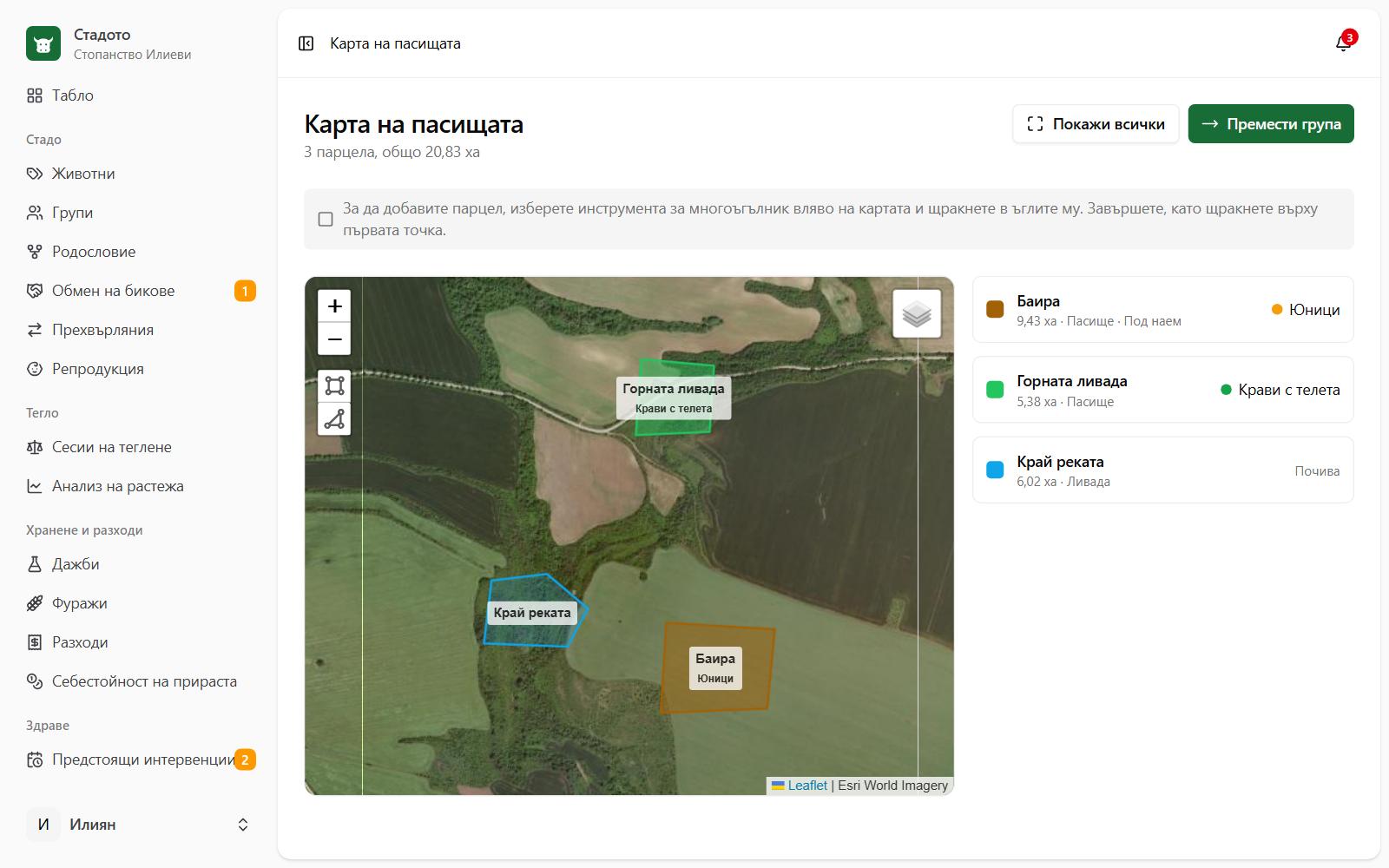Click the Премести група button
The image size is (1389, 868).
click(1271, 124)
